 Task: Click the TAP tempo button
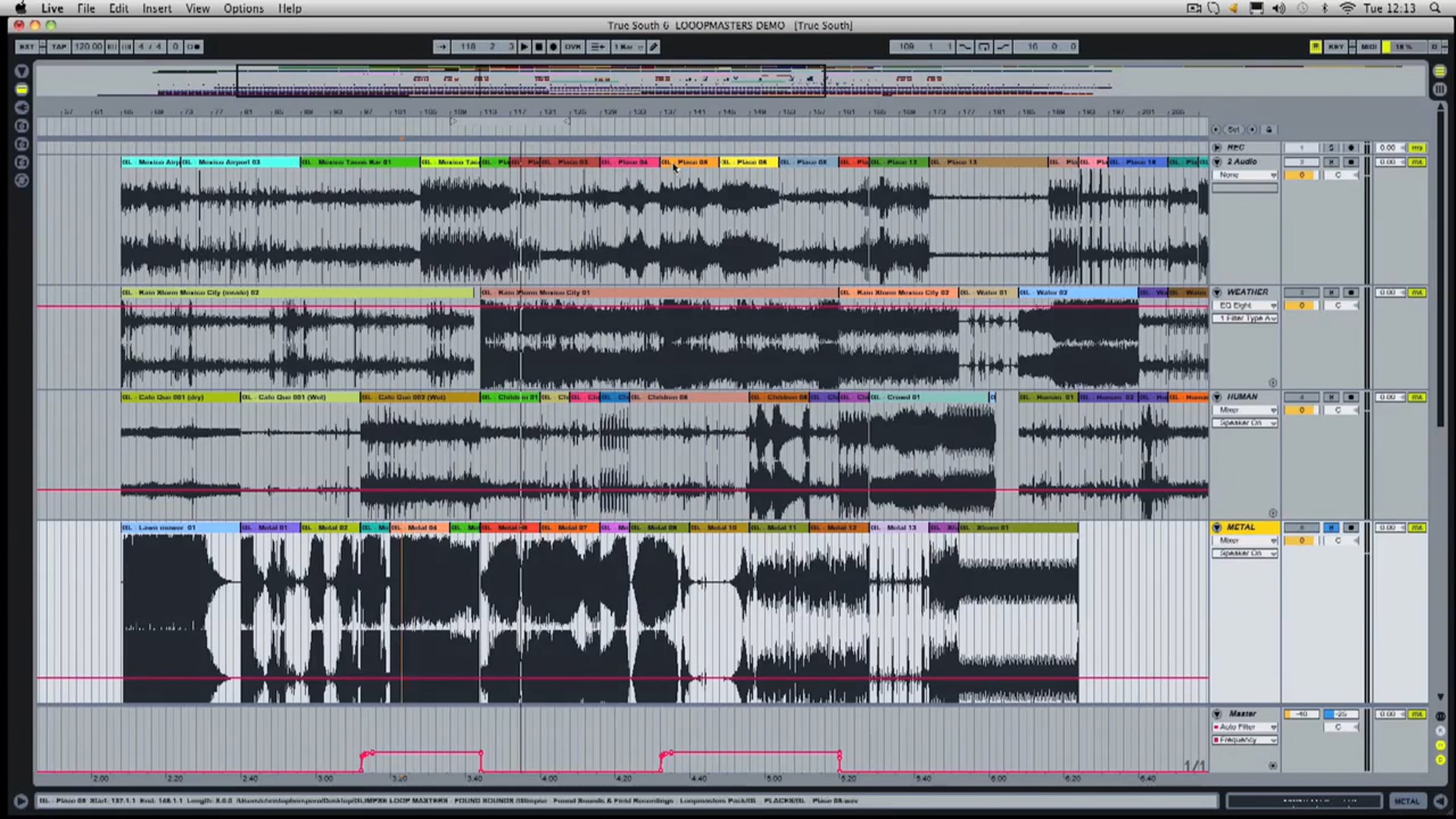(58, 47)
